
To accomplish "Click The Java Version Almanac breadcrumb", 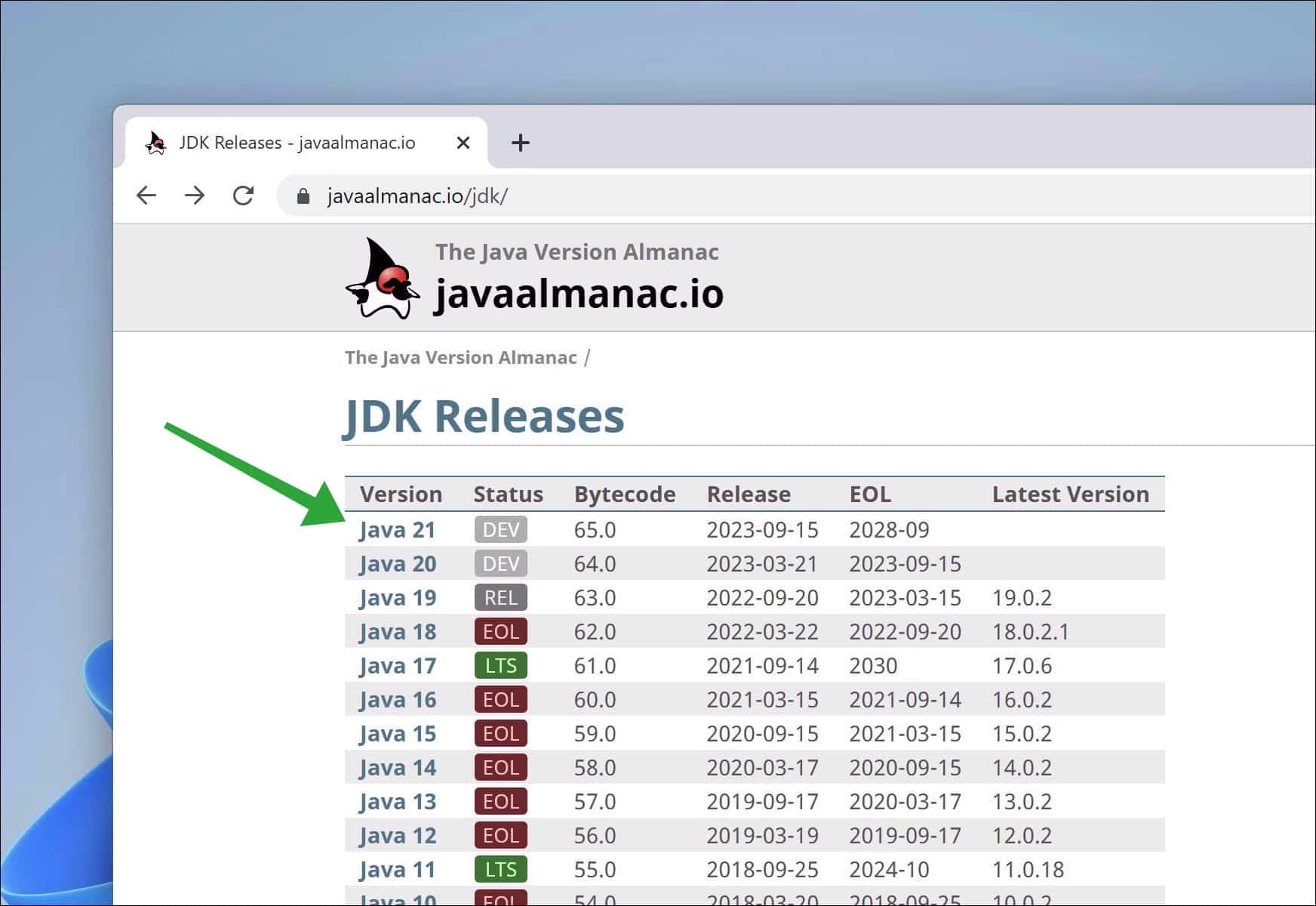I will click(x=460, y=358).
